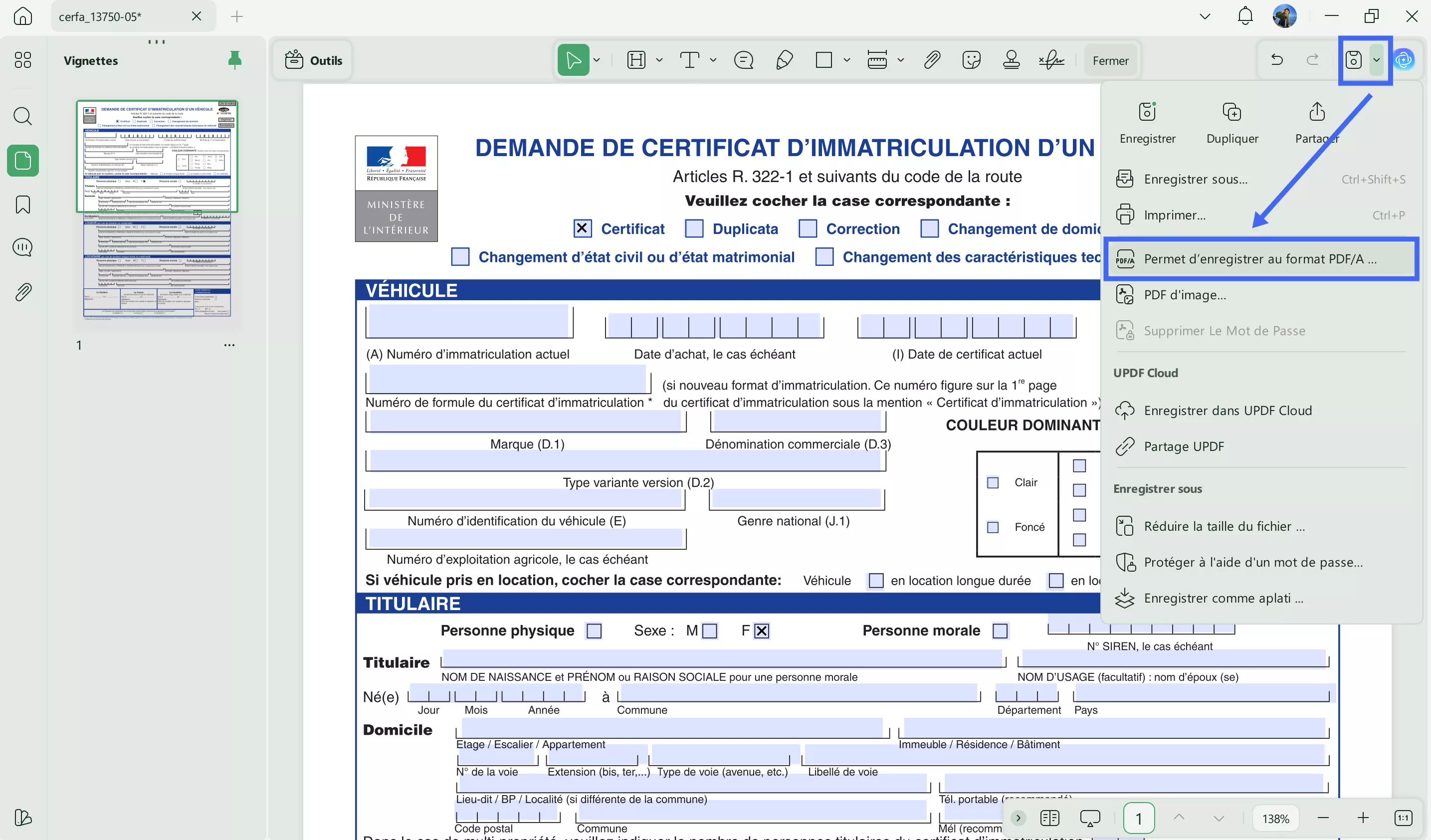The width and height of the screenshot is (1431, 840).
Task: Attach a file with the paperclip tool
Action: (x=932, y=60)
